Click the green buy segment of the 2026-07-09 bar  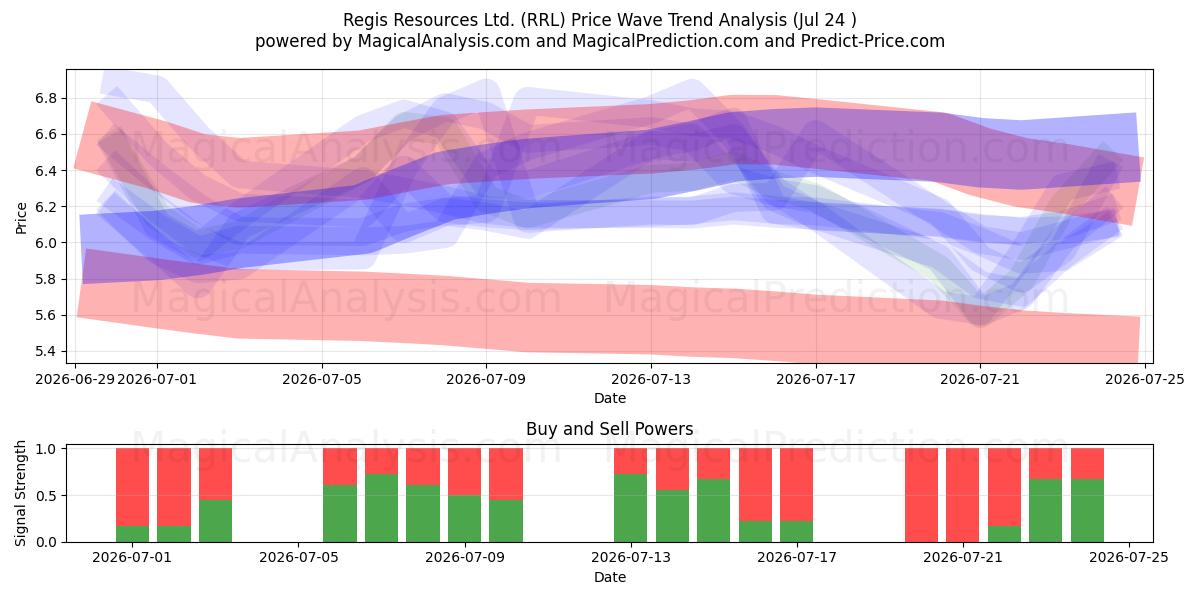(464, 519)
